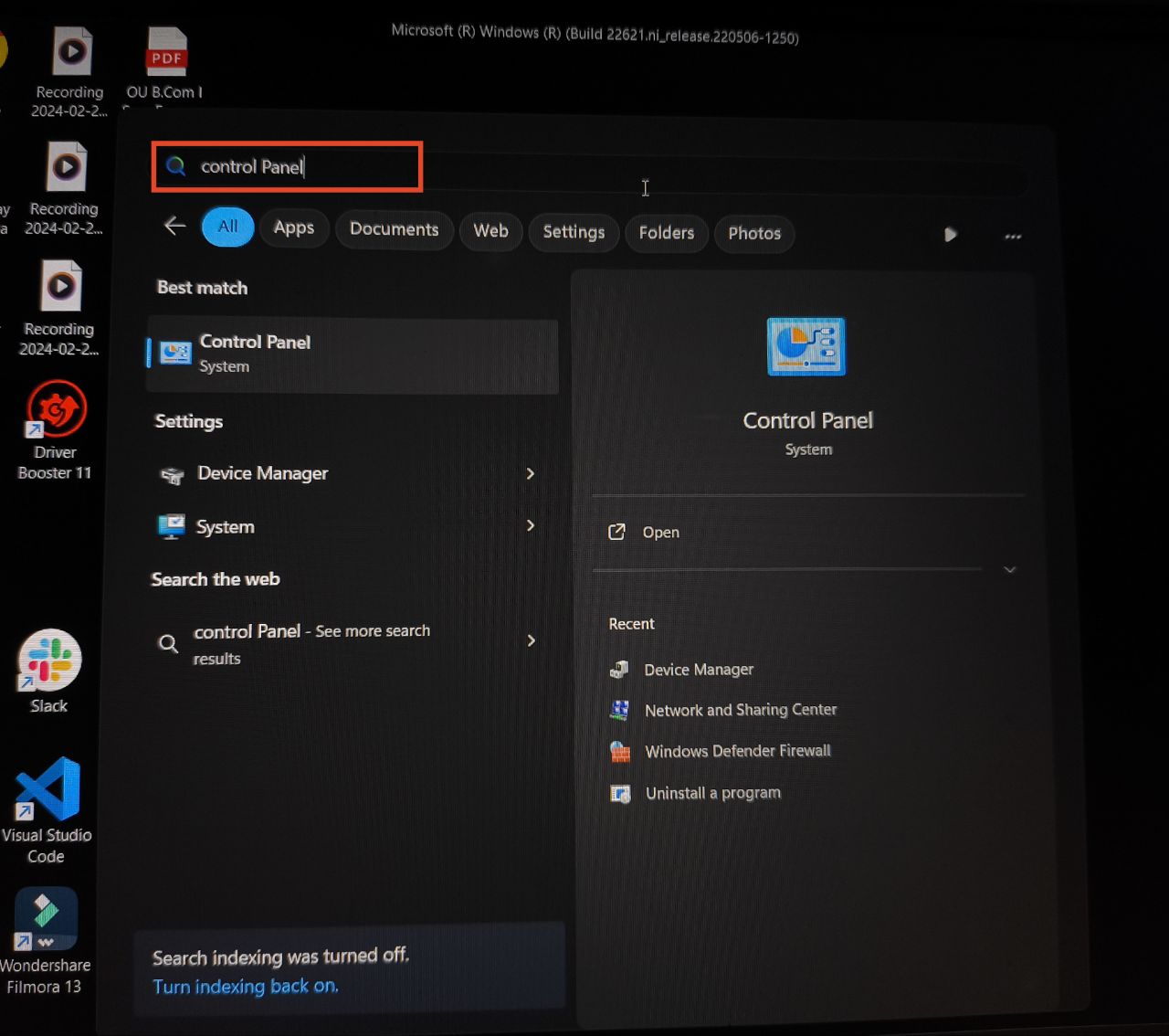Click Open to launch Control Panel

click(x=660, y=533)
